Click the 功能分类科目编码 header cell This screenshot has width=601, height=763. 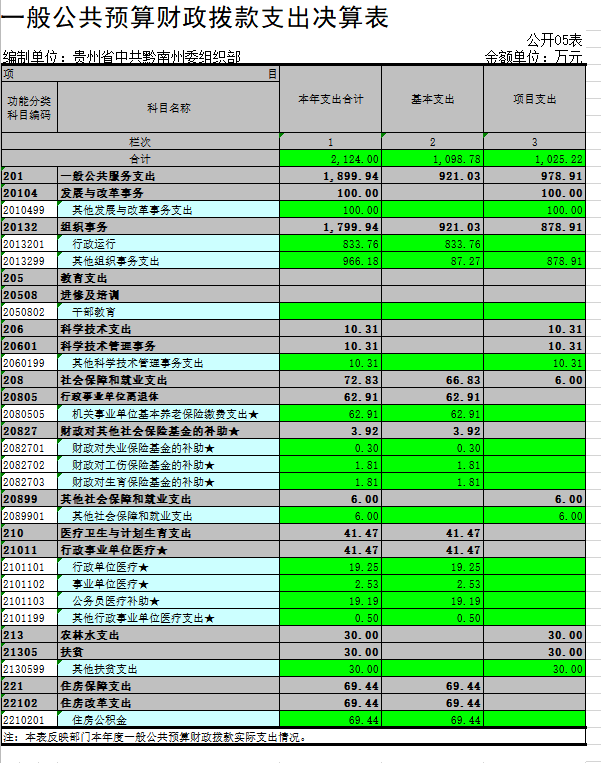[x=29, y=107]
